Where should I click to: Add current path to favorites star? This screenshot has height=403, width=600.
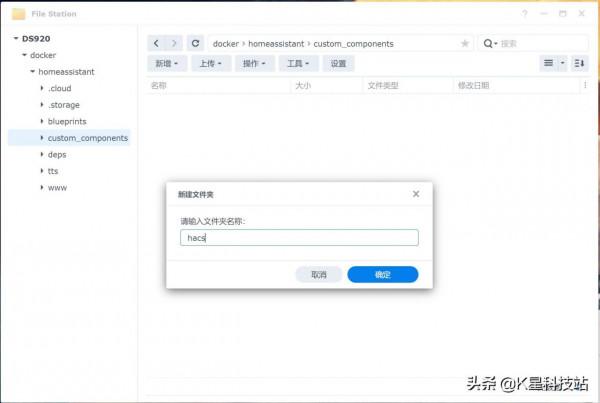click(x=465, y=44)
